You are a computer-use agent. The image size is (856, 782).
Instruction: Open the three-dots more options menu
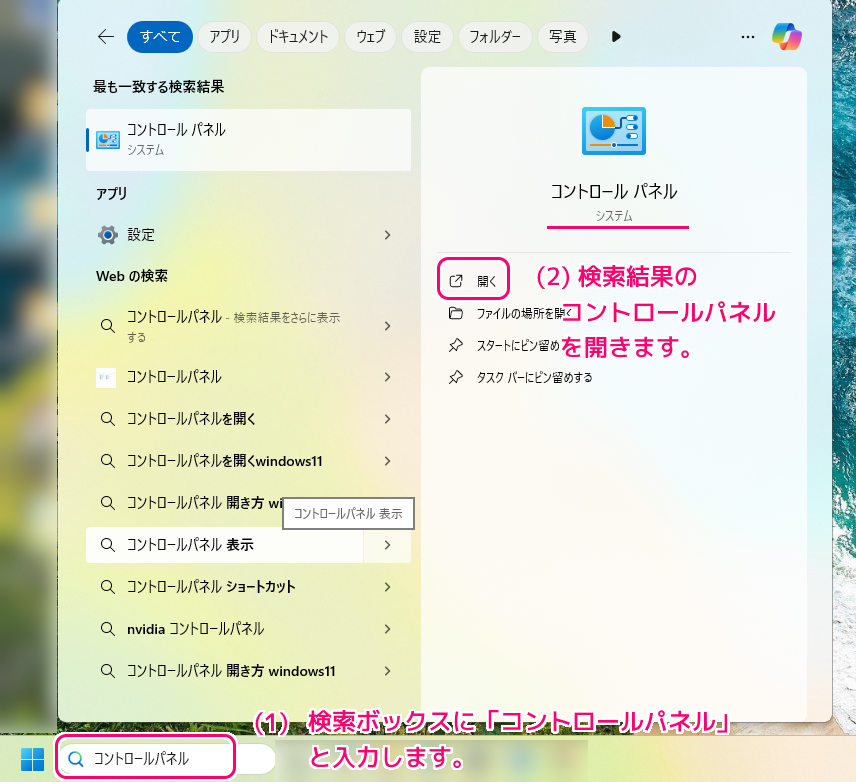click(748, 37)
